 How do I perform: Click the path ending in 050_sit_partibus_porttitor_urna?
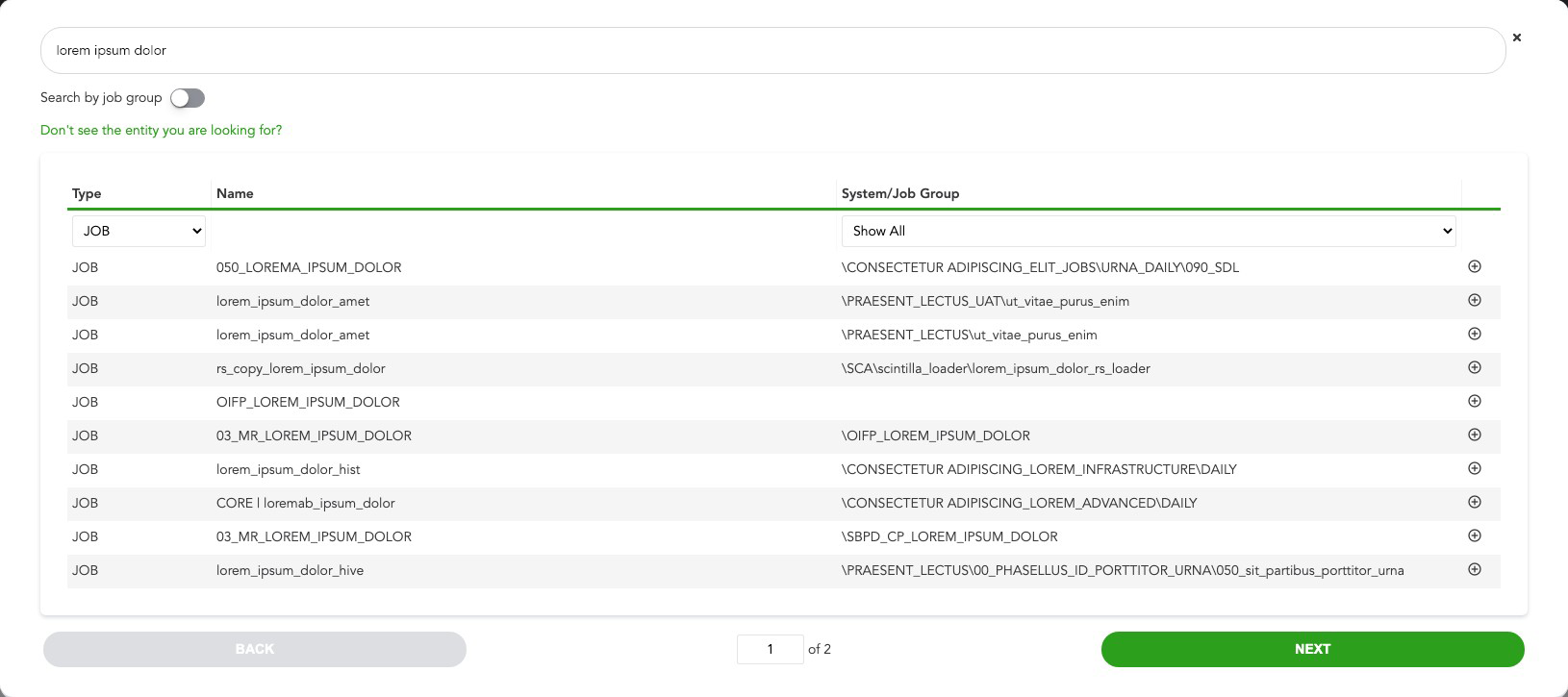pyautogui.click(x=1123, y=570)
